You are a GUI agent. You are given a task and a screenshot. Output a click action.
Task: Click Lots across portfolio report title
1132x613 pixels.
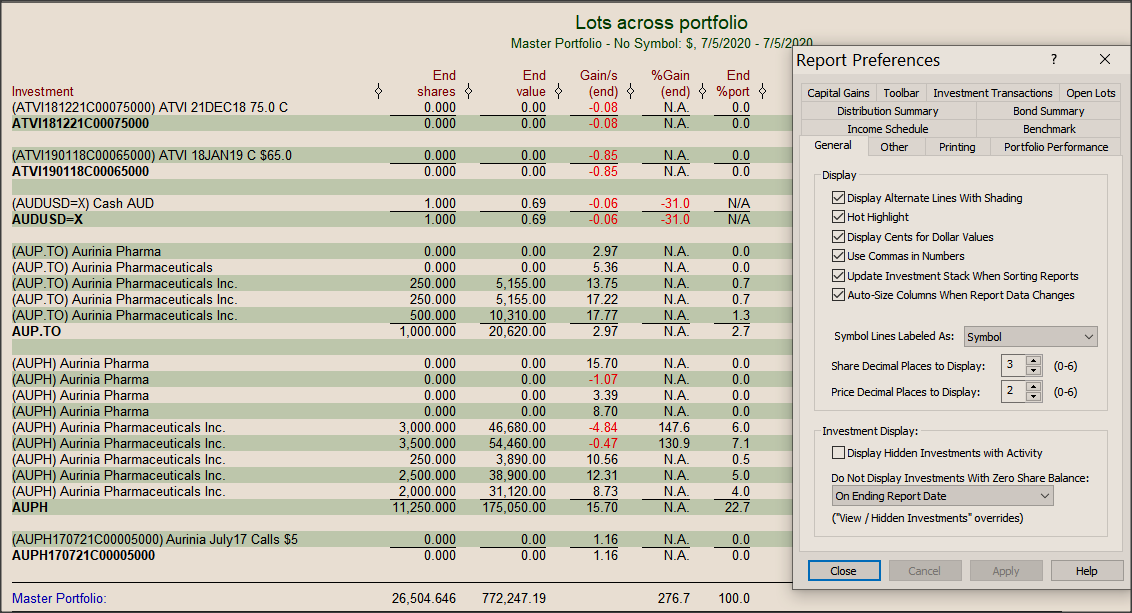tap(661, 22)
